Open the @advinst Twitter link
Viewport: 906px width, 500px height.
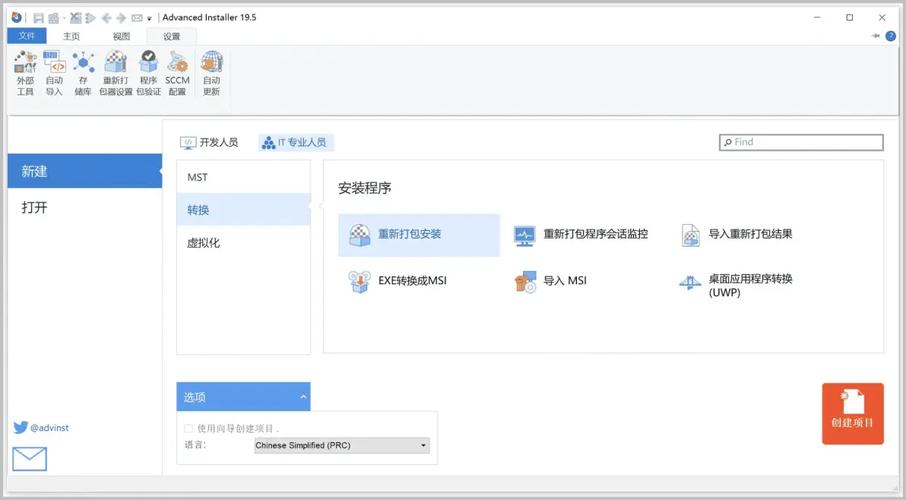41,428
